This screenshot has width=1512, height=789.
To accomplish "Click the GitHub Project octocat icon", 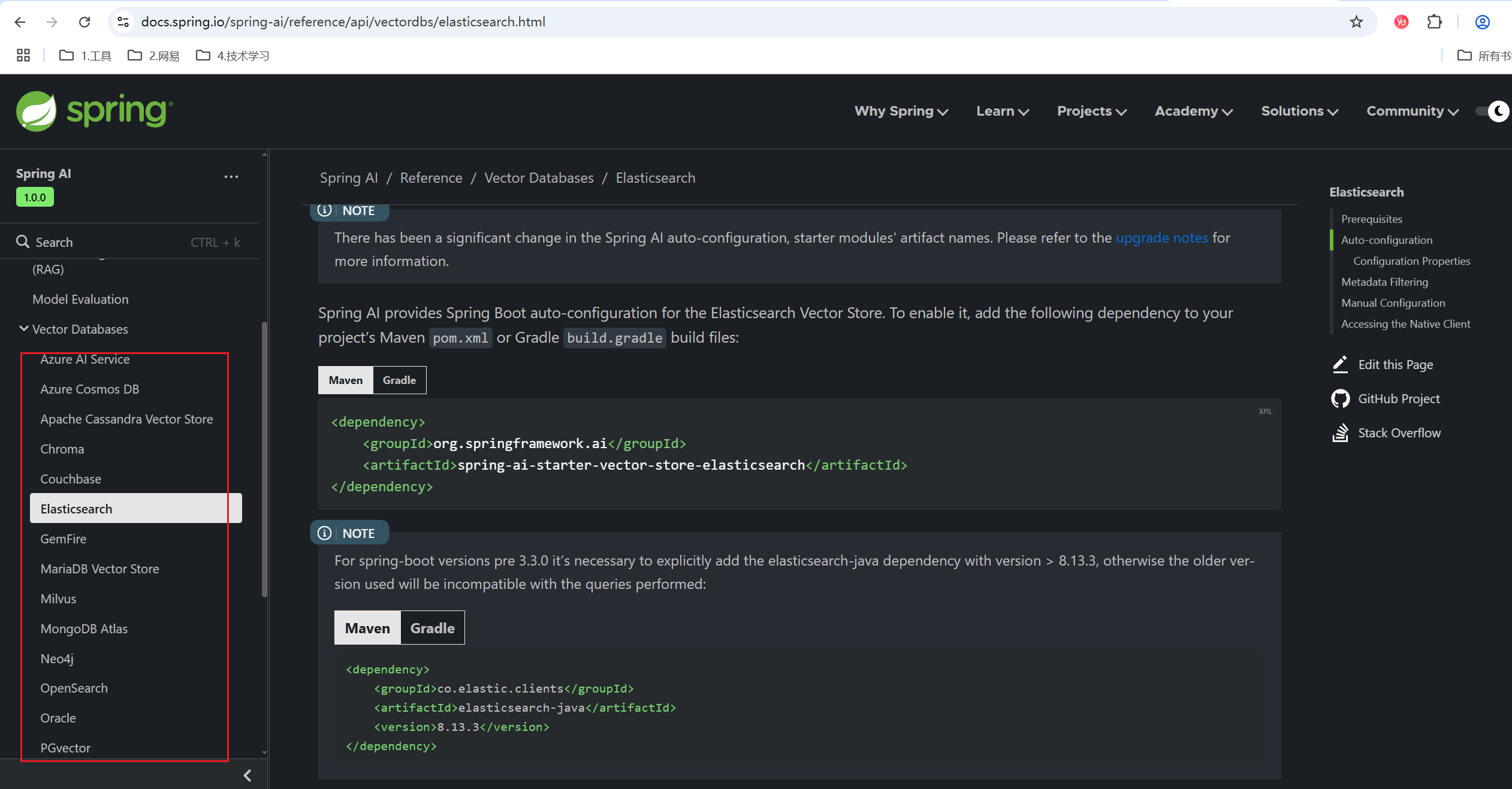I will click(x=1340, y=399).
